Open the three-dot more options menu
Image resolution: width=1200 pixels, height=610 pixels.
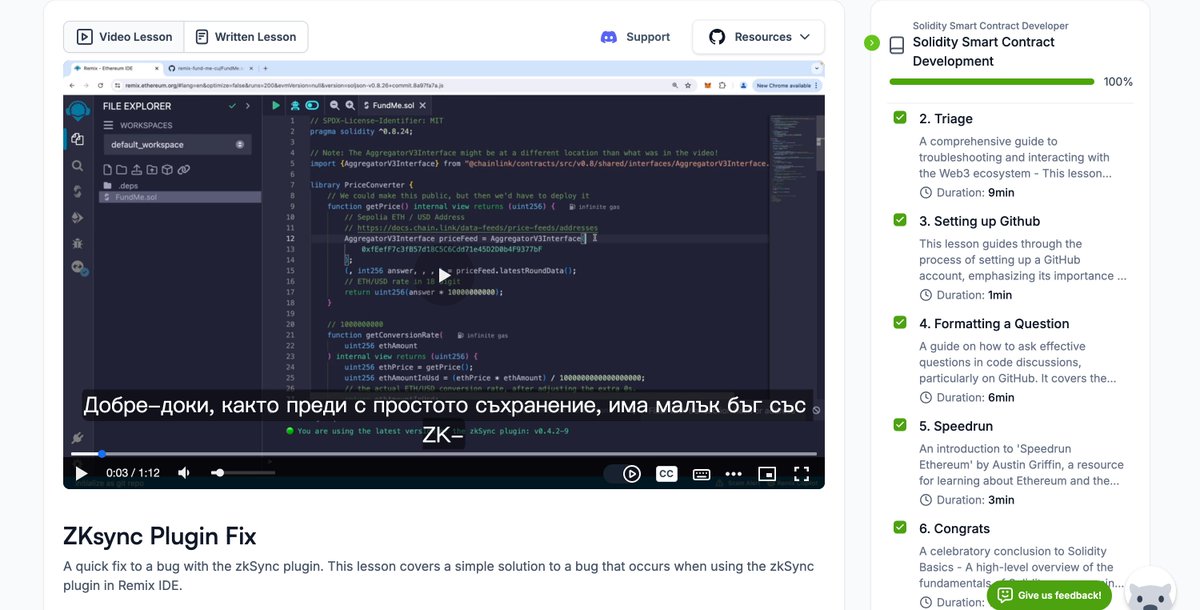734,474
